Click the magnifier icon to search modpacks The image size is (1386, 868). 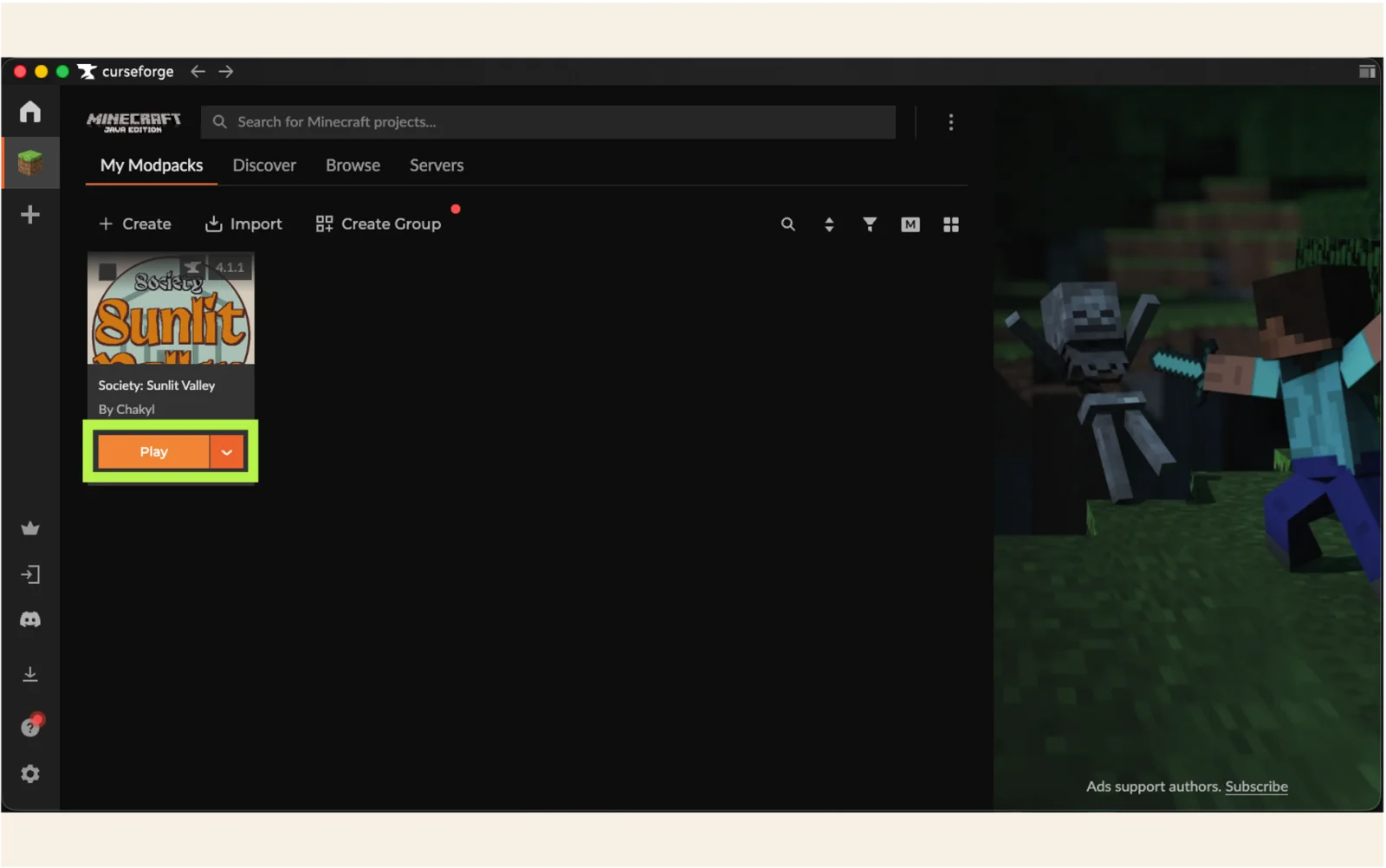787,224
